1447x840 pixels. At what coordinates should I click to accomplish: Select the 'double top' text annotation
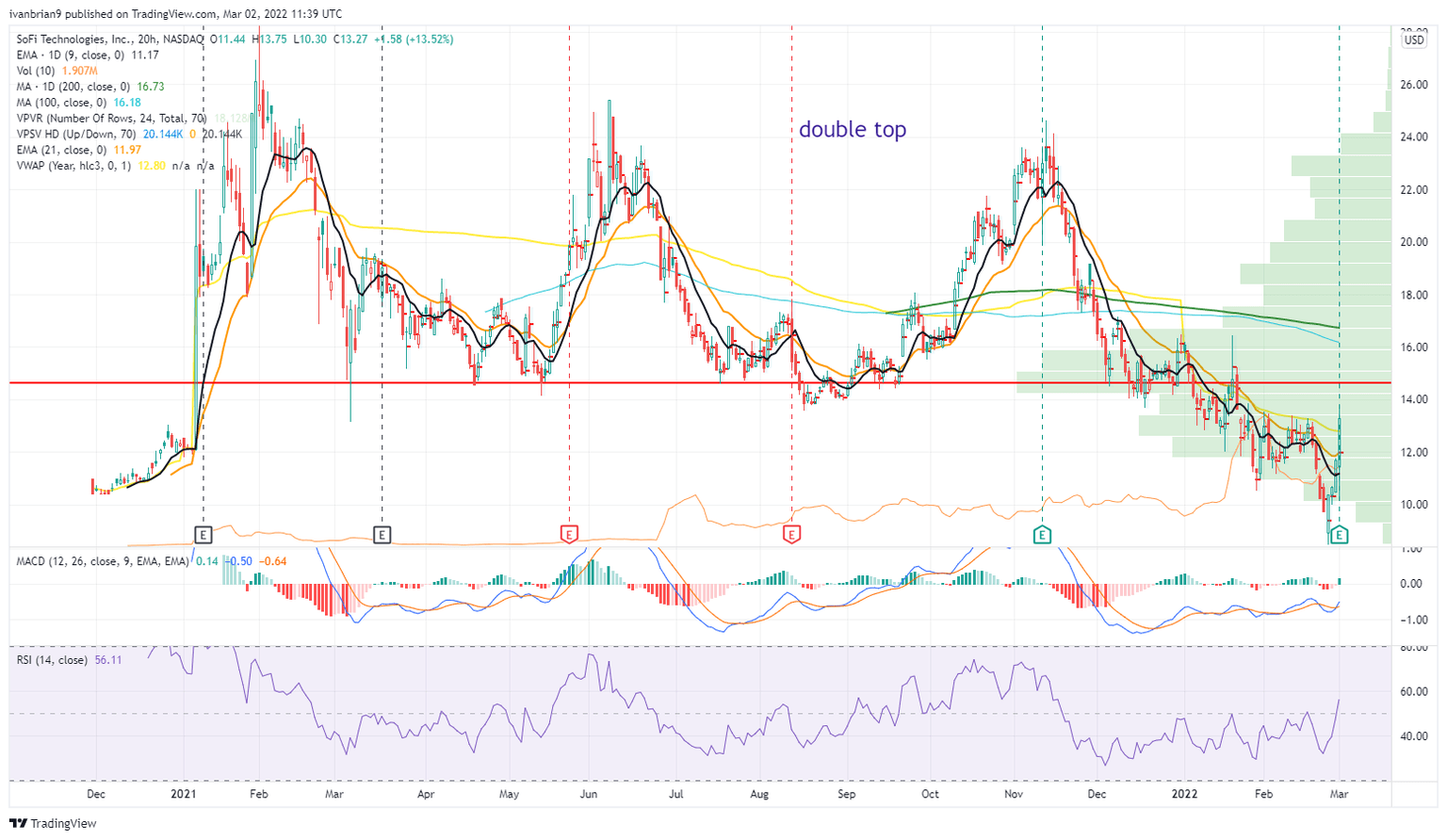(853, 129)
